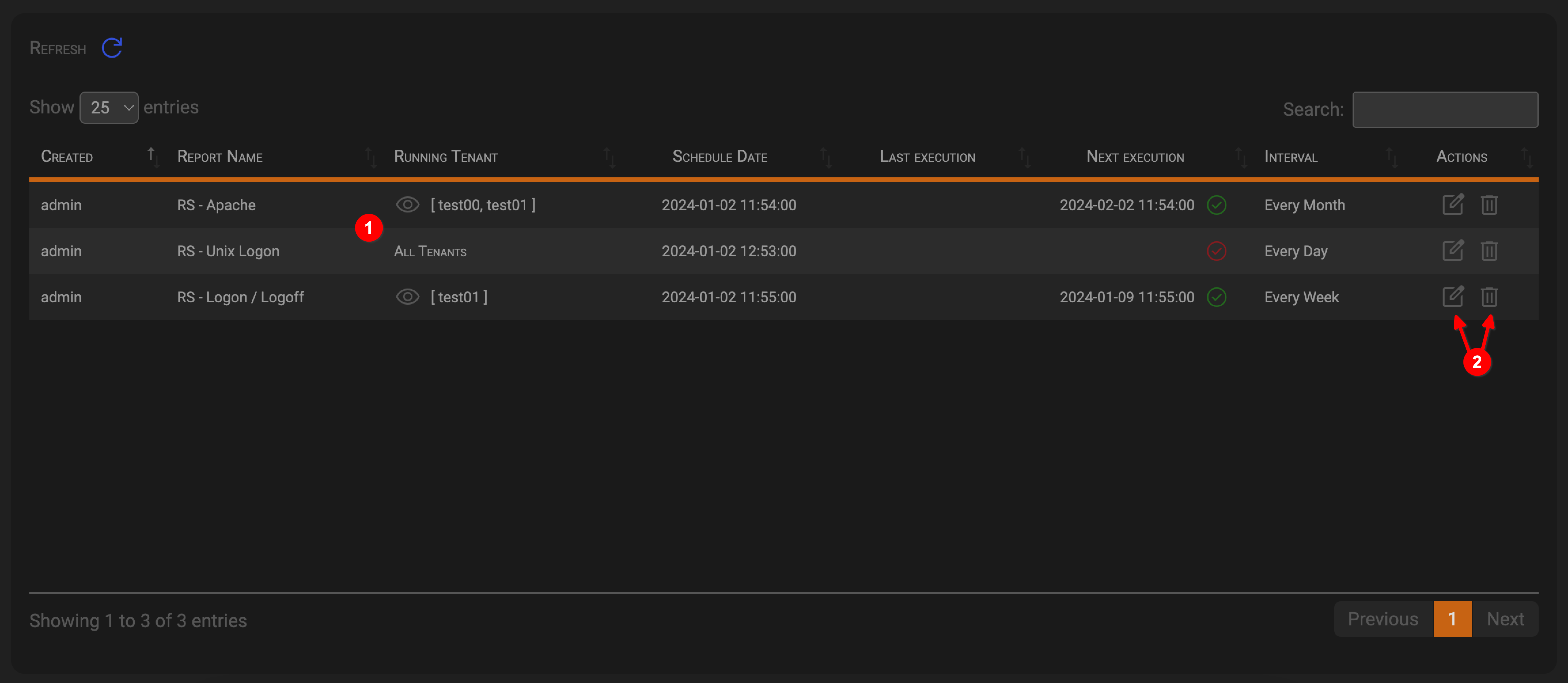
Task: Click the Every Day interval cell
Action: [1296, 251]
